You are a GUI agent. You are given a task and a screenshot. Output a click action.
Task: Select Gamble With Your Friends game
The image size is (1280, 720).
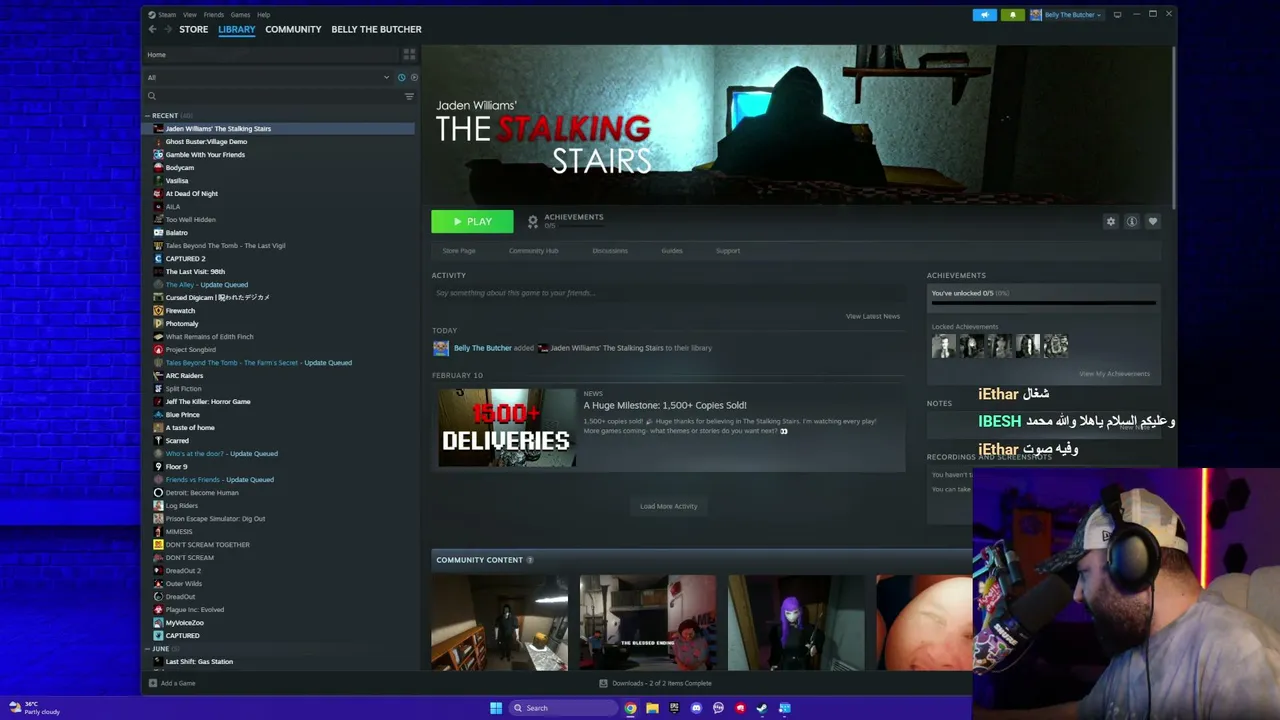[205, 155]
